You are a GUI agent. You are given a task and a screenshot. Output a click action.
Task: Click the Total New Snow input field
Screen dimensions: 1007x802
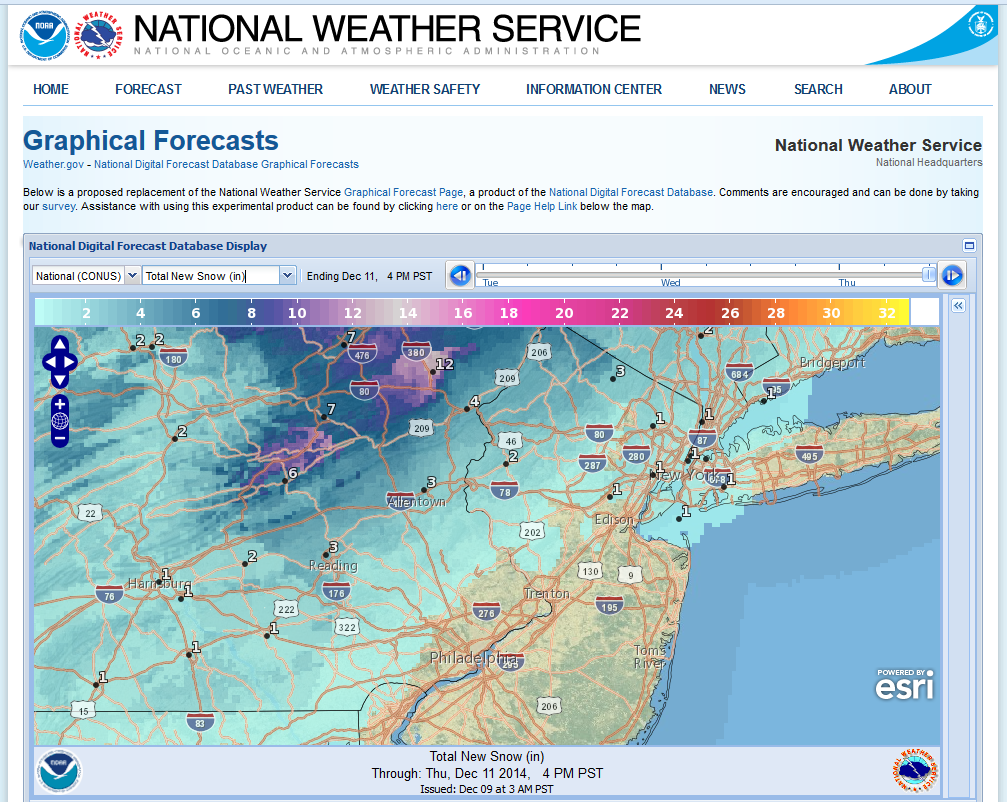pyautogui.click(x=210, y=276)
